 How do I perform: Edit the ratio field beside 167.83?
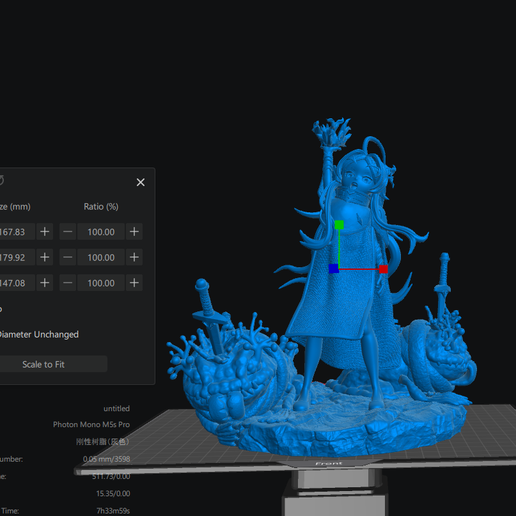[x=101, y=232]
